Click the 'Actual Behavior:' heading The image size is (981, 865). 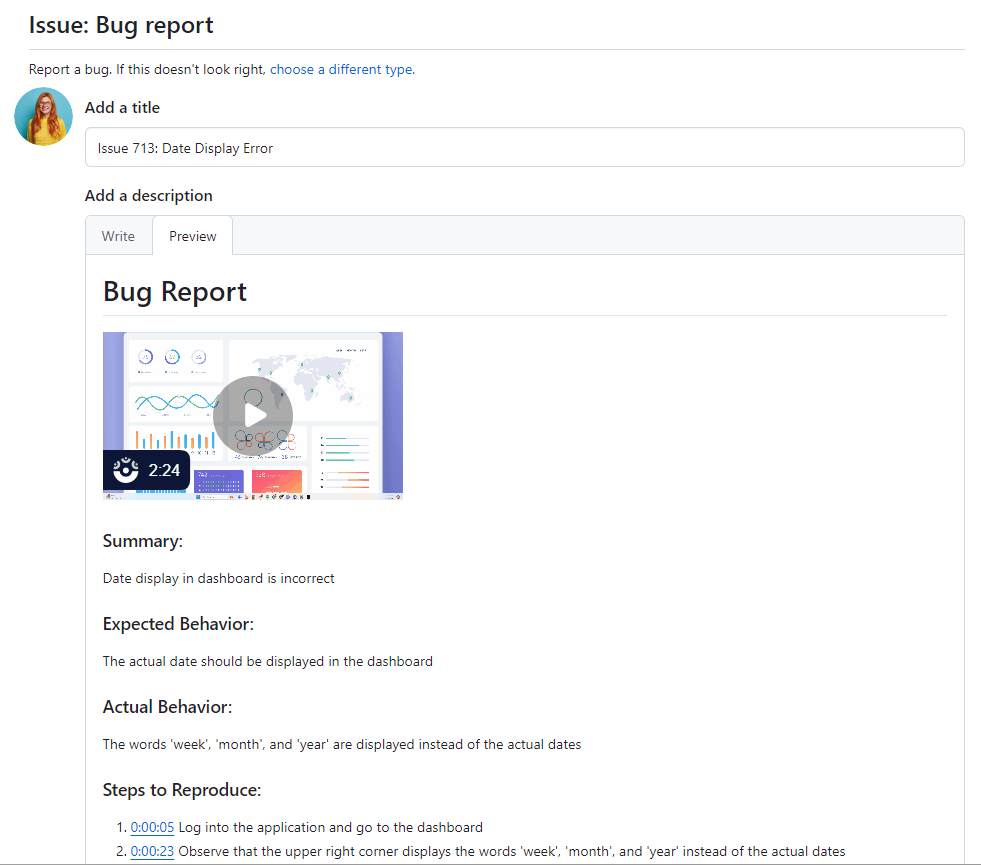point(167,707)
